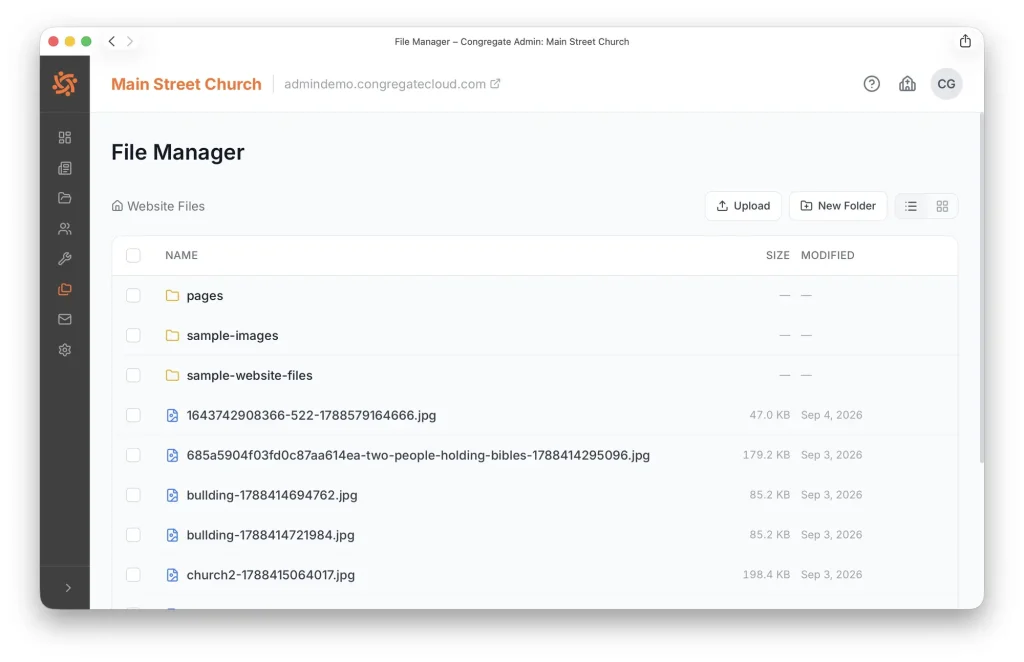1024x662 pixels.
Task: Switch to grid view
Action: 942,206
